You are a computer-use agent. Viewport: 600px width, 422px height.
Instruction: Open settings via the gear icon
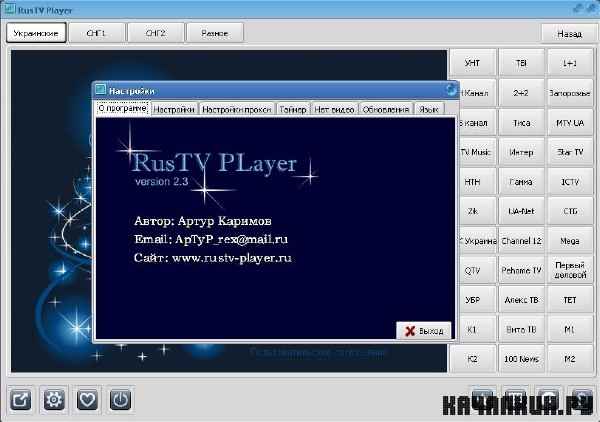click(54, 400)
